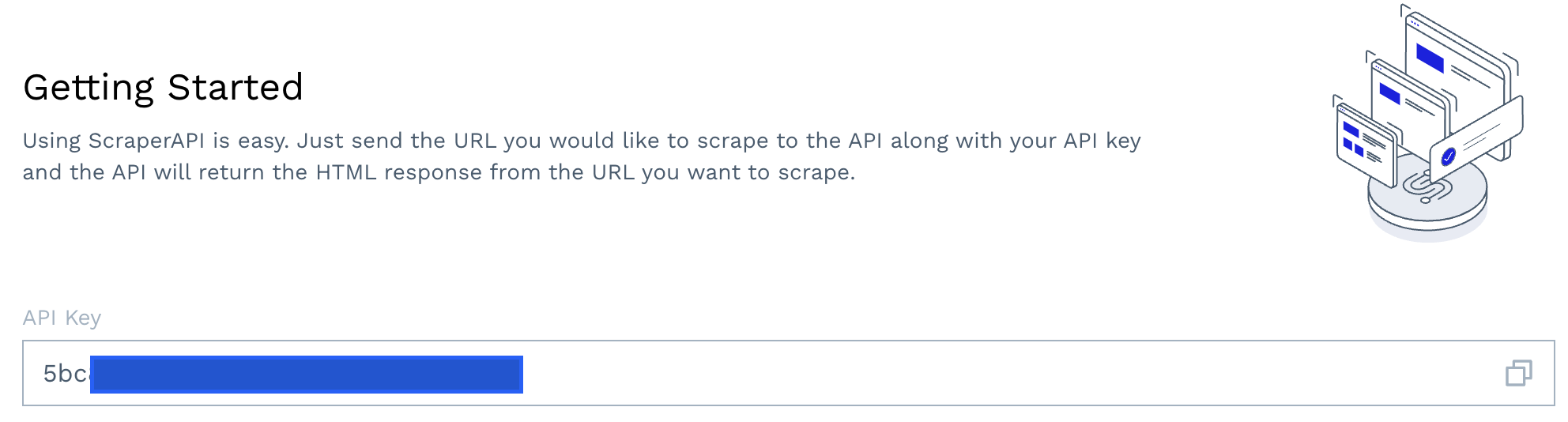Focus the API Key input field
The width and height of the screenshot is (1568, 422).
(x=788, y=373)
